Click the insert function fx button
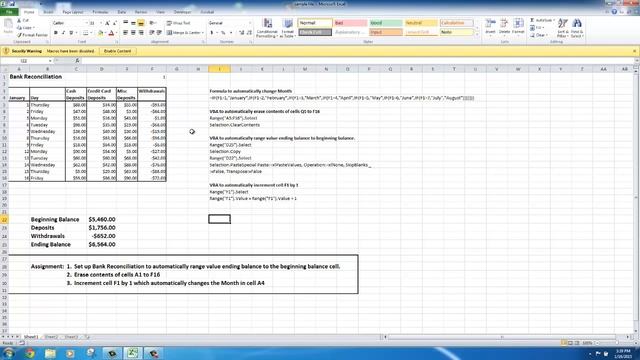This screenshot has height=360, width=640. tap(77, 61)
